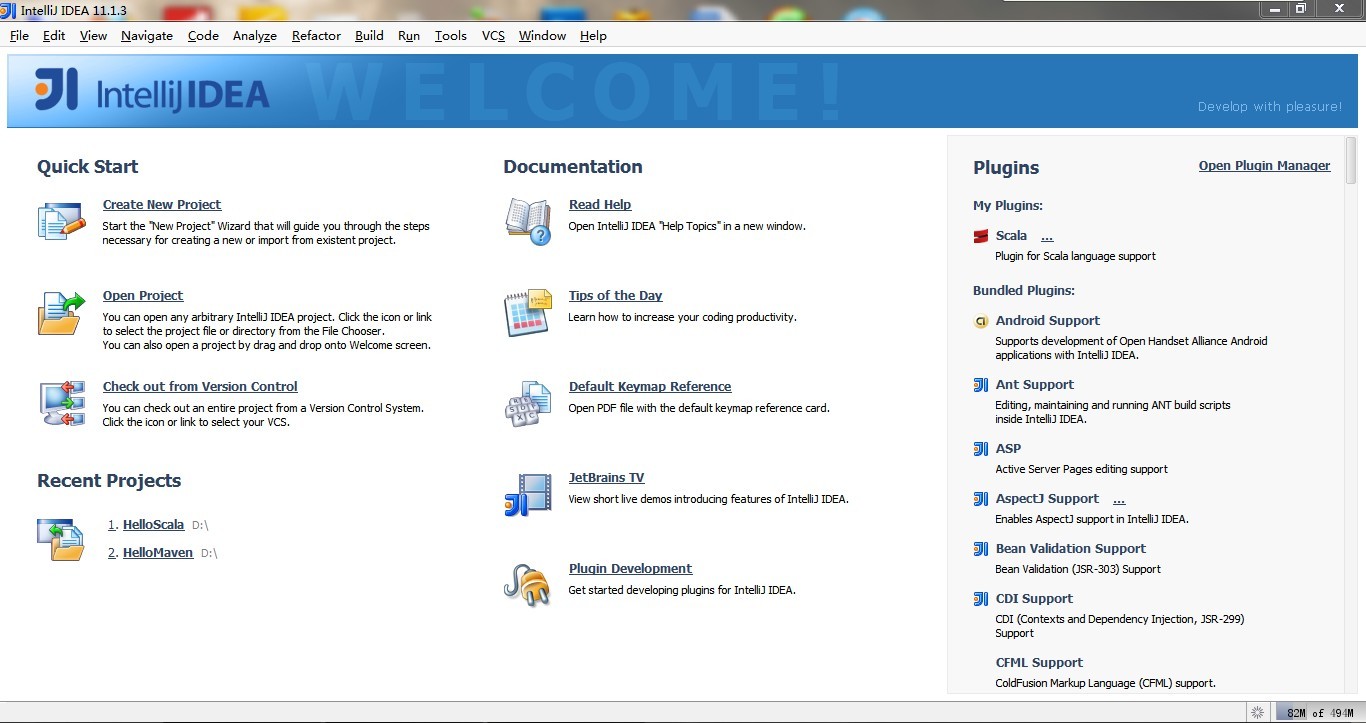Viewport: 1366px width, 723px height.
Task: Click the Ant Support plugin icon
Action: coord(981,385)
